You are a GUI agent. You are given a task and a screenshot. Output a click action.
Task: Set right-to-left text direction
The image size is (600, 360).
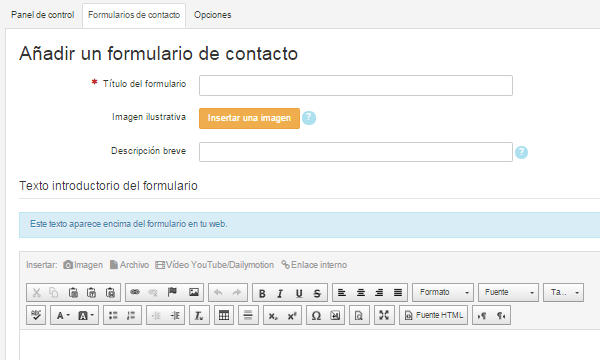click(x=501, y=316)
